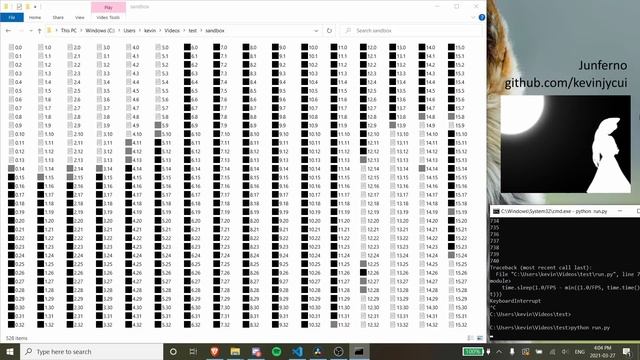
Task: Open the Video Tools ribbon tab
Action: tap(108, 18)
